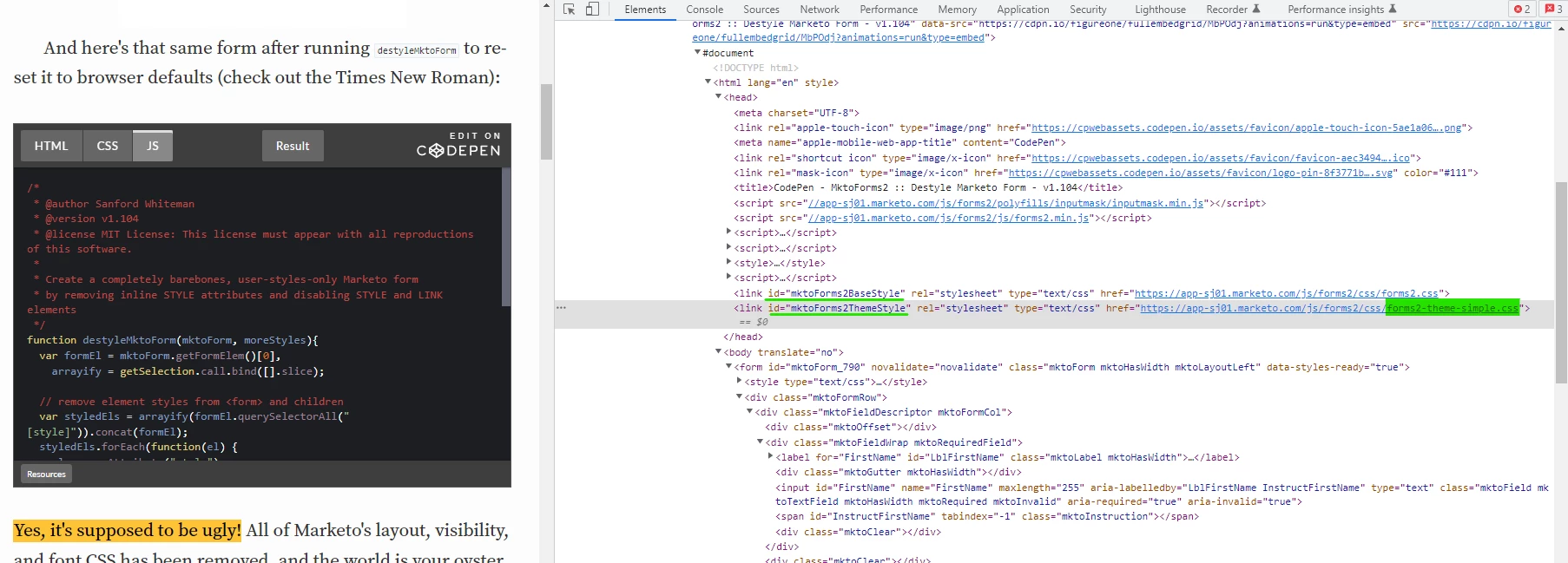Expand the style type="text/css" node in form
Image resolution: width=1568 pixels, height=563 pixels.
tap(739, 381)
